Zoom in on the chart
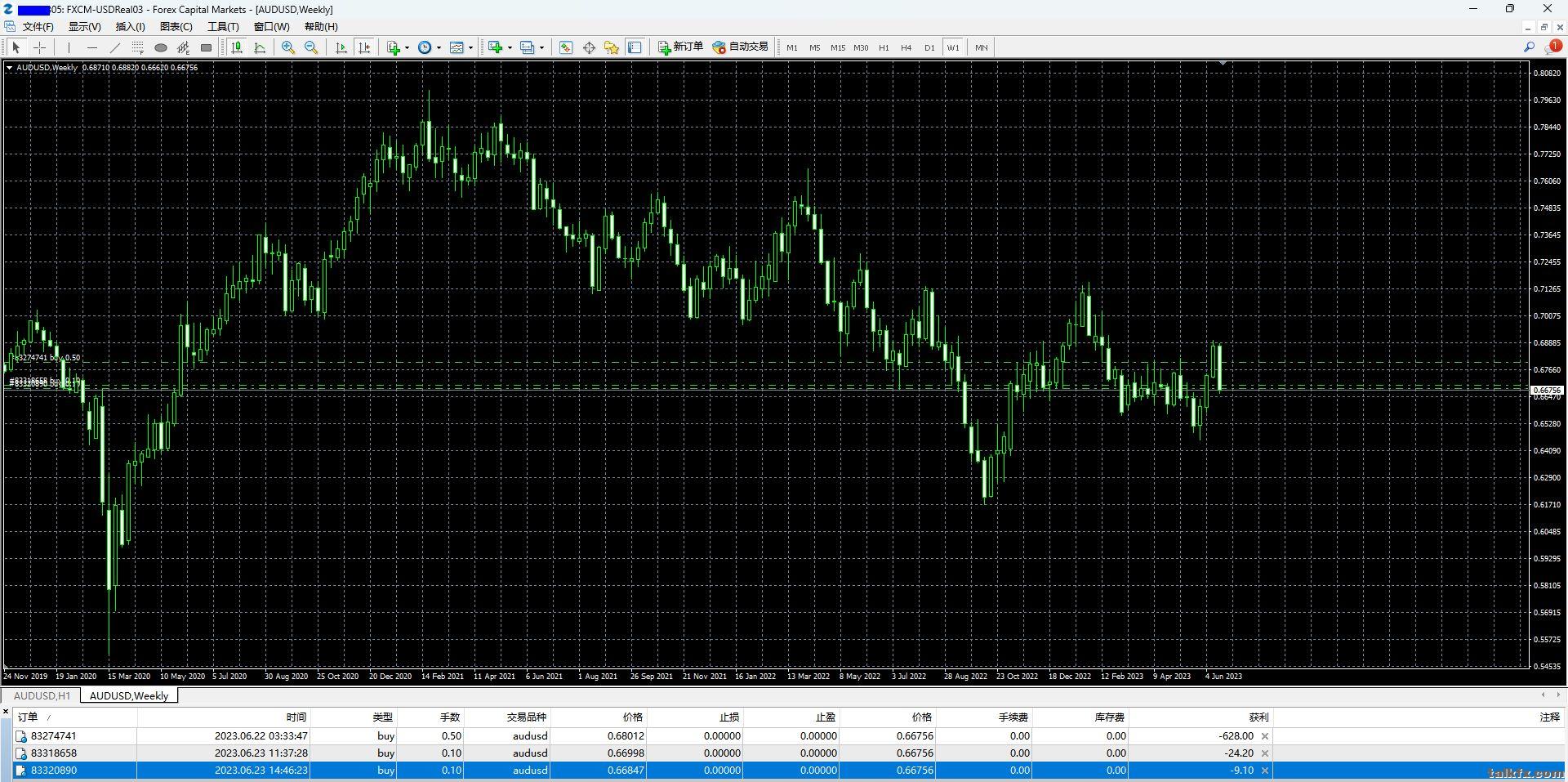The width and height of the screenshot is (1568, 782). coord(288,47)
